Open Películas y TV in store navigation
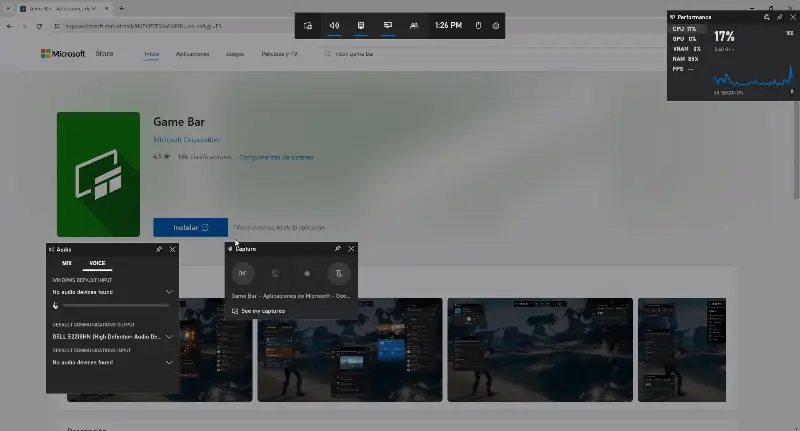This screenshot has width=800, height=431. [279, 54]
